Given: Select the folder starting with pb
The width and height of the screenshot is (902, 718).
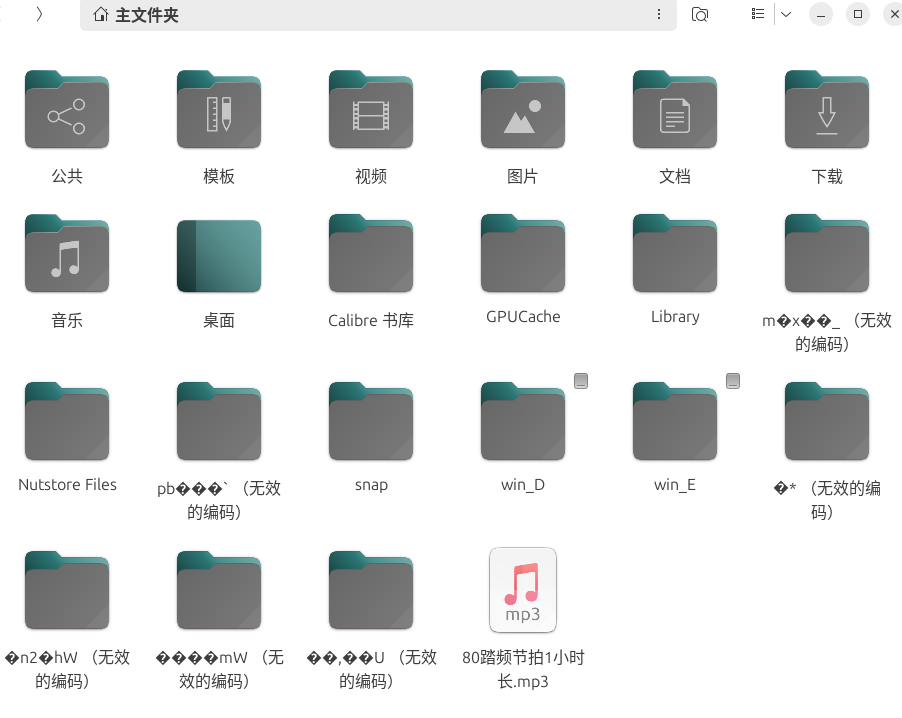Looking at the screenshot, I should pos(219,421).
